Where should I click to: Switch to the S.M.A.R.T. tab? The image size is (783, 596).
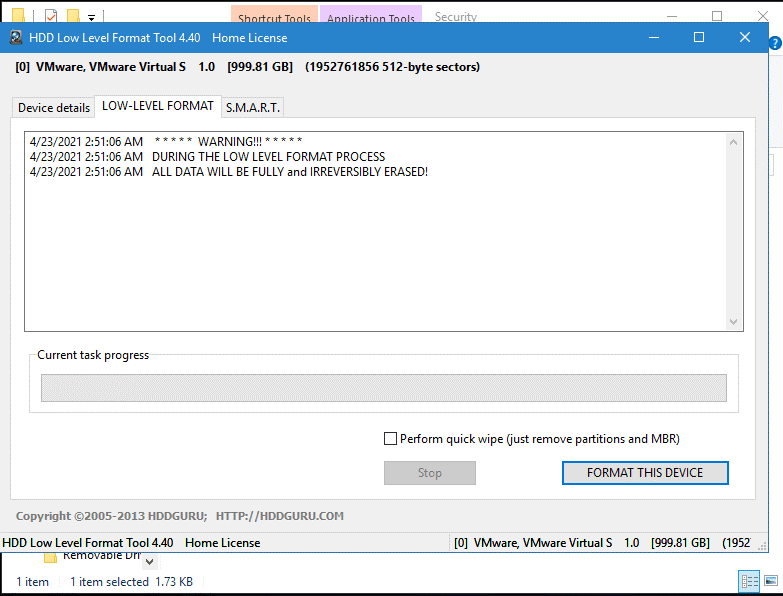pyautogui.click(x=253, y=107)
